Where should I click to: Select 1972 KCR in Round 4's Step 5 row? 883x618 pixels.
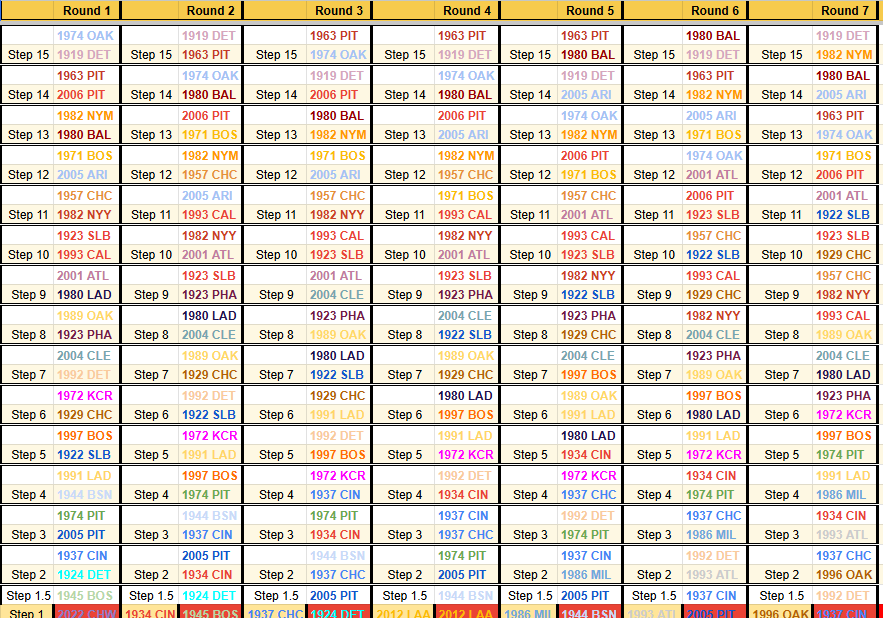466,455
